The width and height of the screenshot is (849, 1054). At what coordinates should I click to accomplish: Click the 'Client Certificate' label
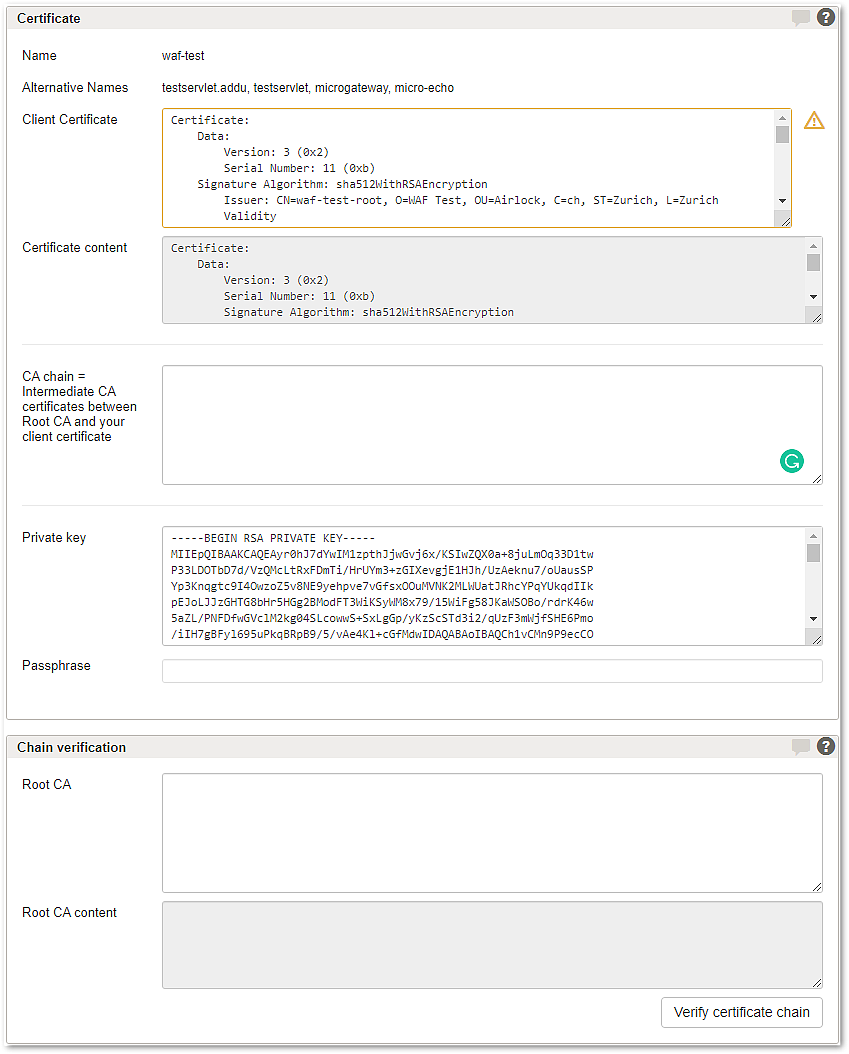click(70, 120)
